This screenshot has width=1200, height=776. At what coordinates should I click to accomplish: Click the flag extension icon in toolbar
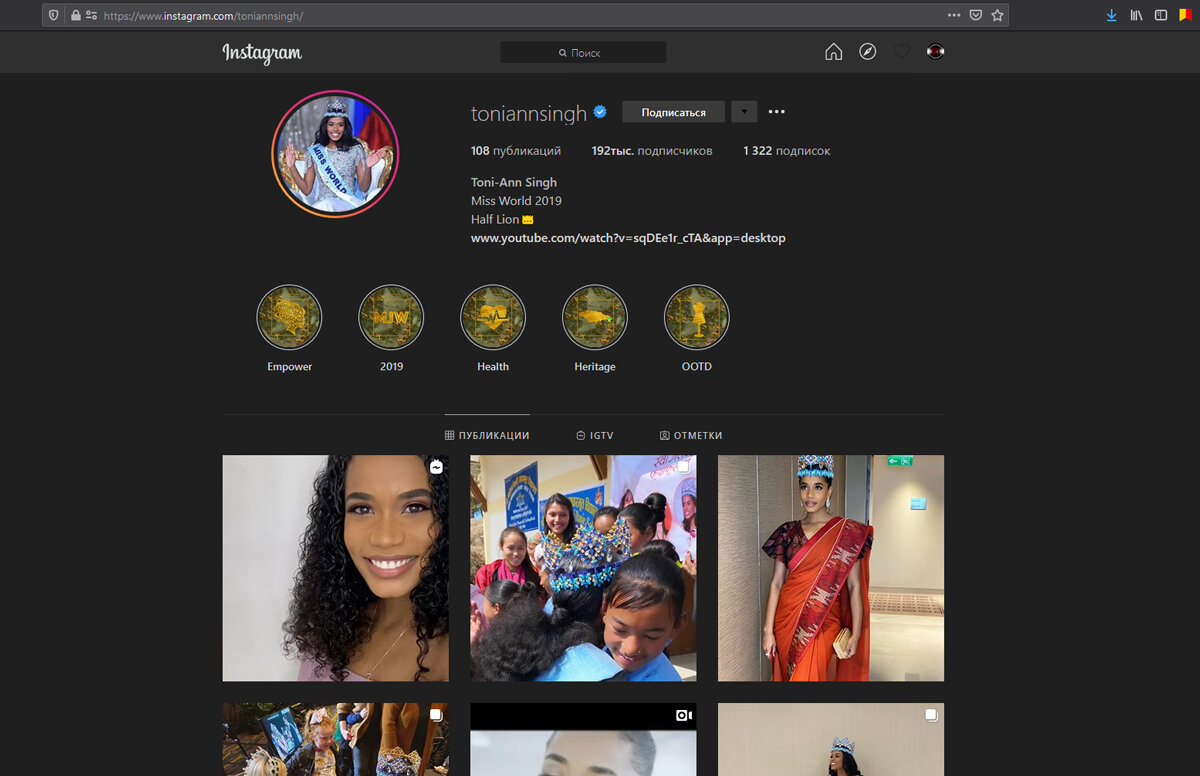1185,15
